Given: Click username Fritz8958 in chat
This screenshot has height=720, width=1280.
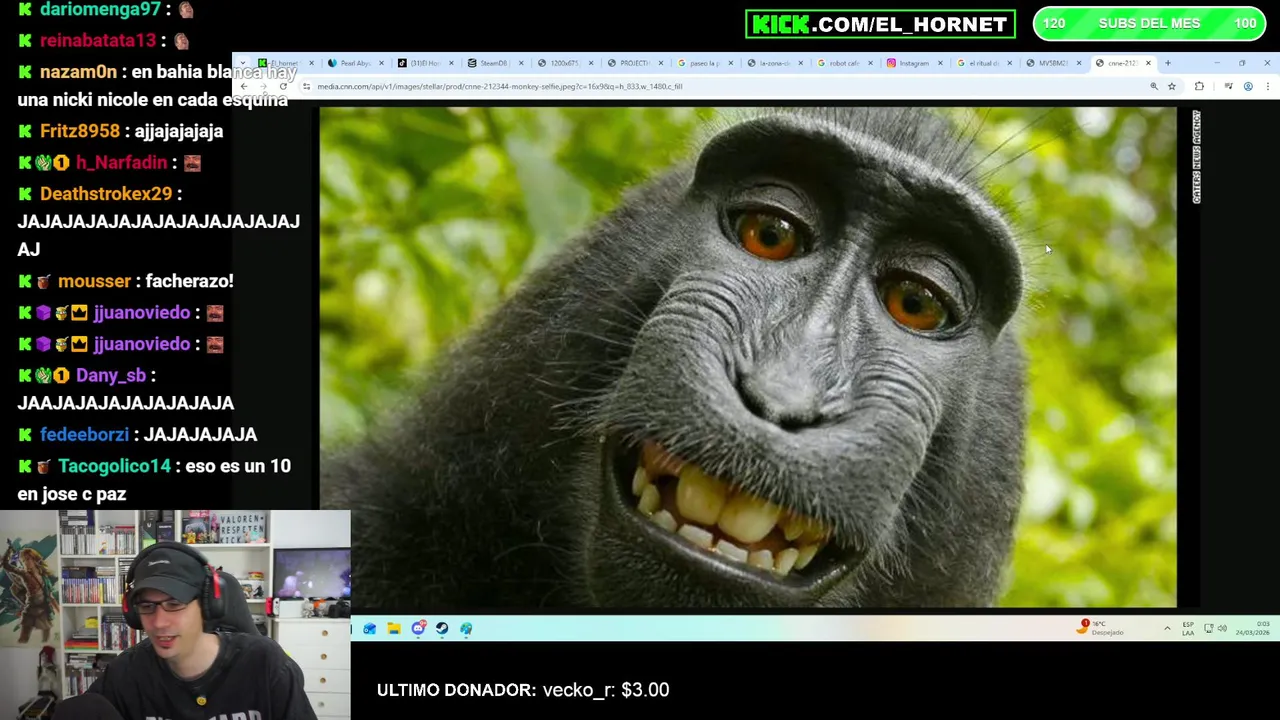Looking at the screenshot, I should (x=79, y=131).
